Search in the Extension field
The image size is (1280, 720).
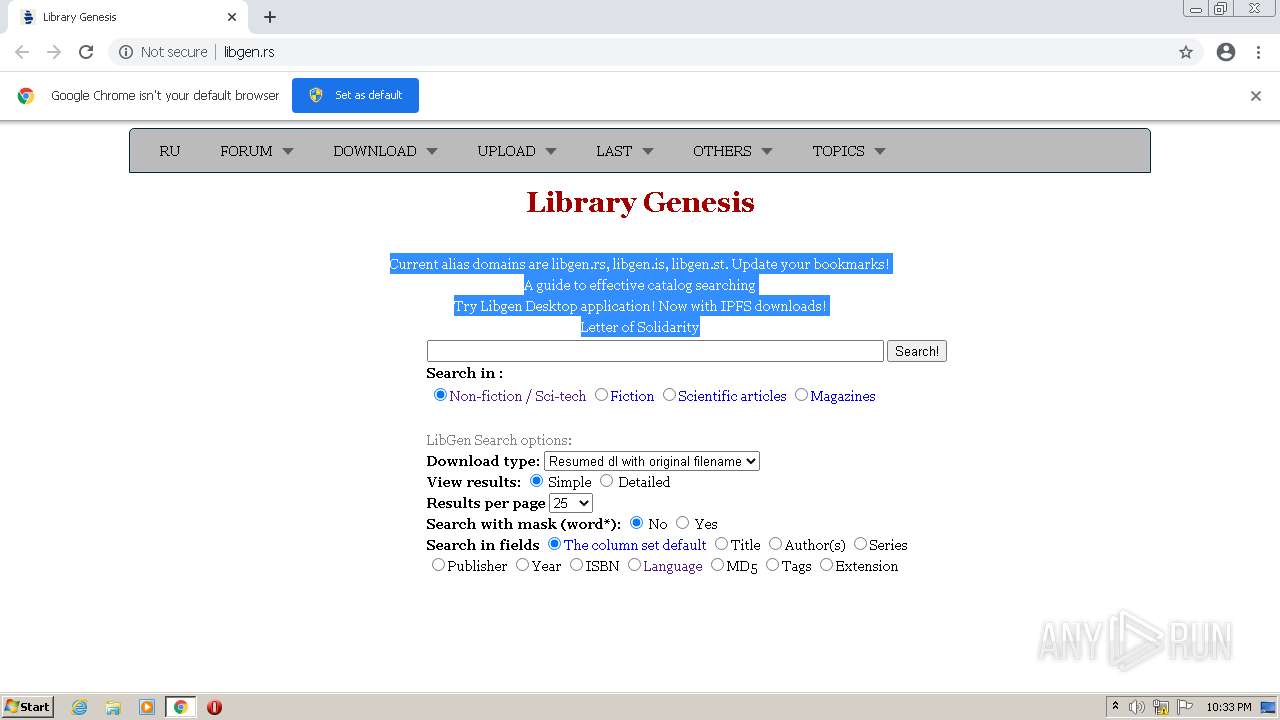[x=826, y=565]
